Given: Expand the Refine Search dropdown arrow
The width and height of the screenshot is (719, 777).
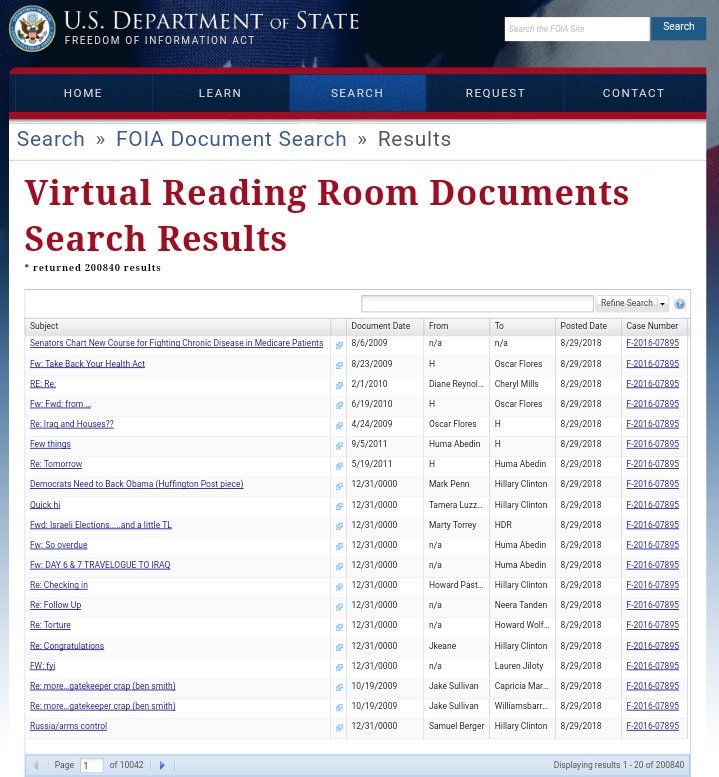Looking at the screenshot, I should click(x=662, y=304).
